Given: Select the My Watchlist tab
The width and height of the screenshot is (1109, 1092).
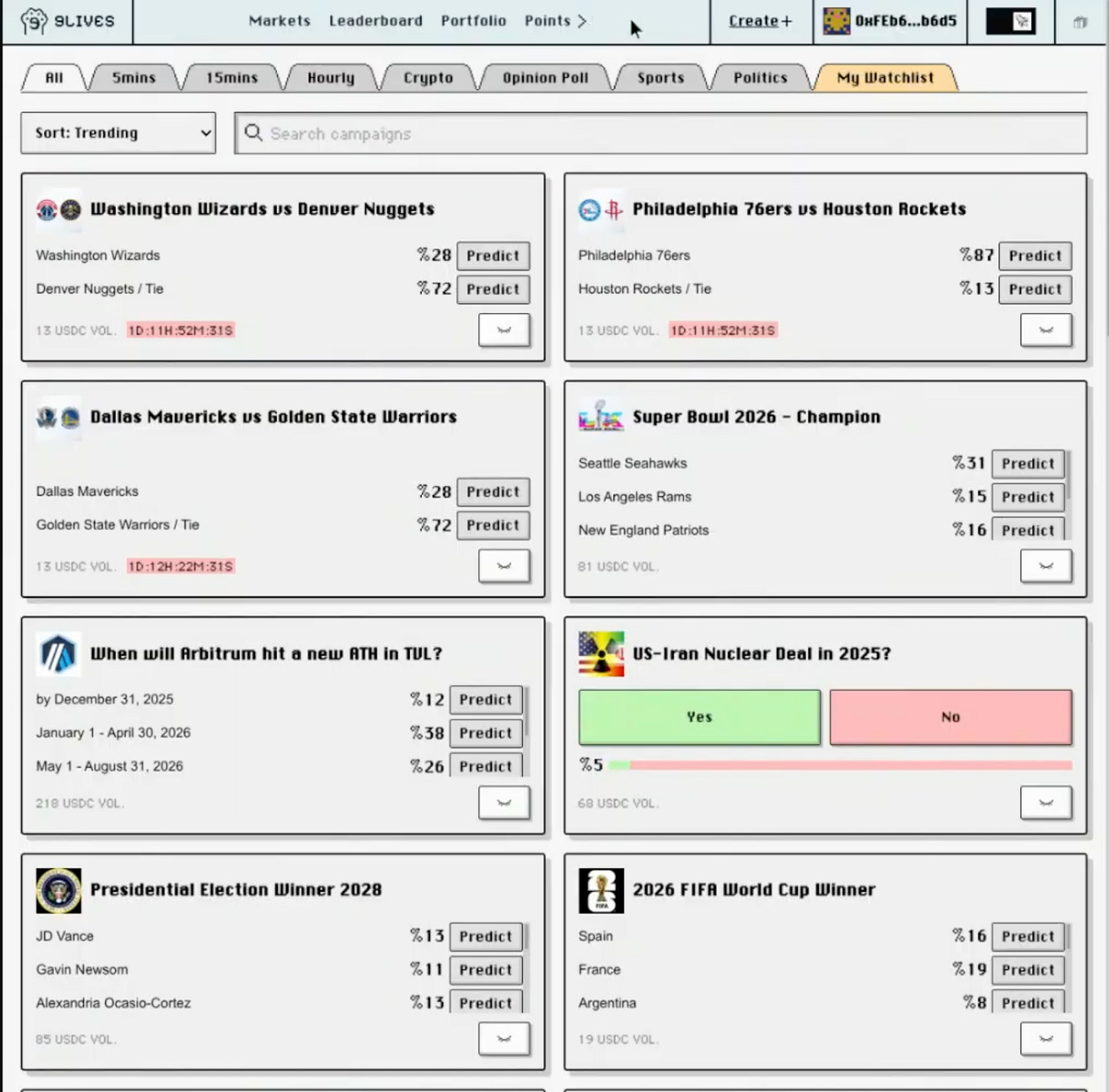Looking at the screenshot, I should 885,78.
